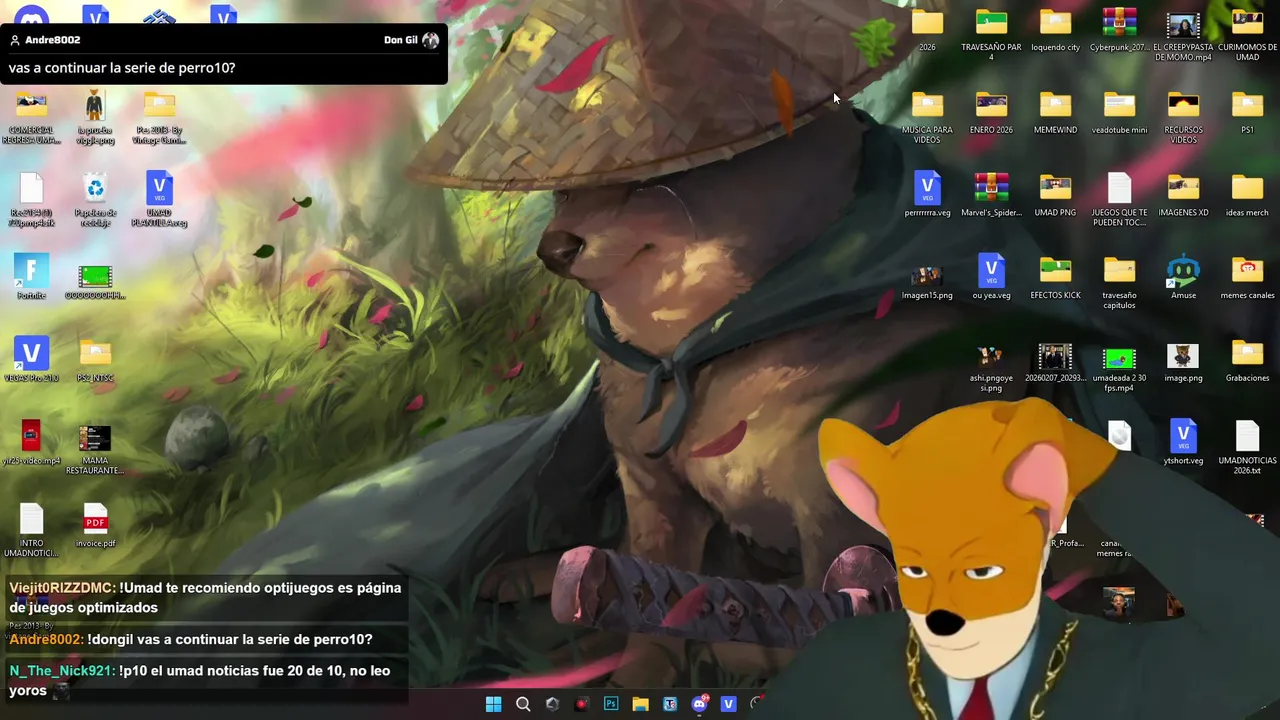Select the 20260207_20293 video file
The width and height of the screenshot is (1280, 720).
(1055, 362)
